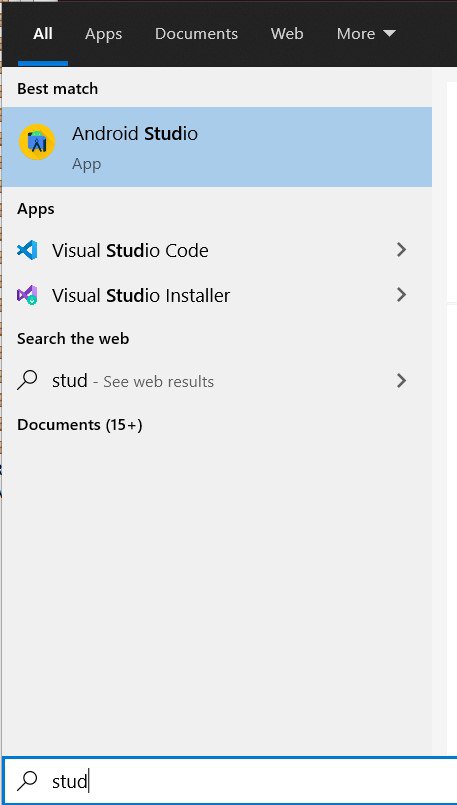Expand the 'stud' web results arrow
This screenshot has height=805, width=457.
tap(402, 380)
